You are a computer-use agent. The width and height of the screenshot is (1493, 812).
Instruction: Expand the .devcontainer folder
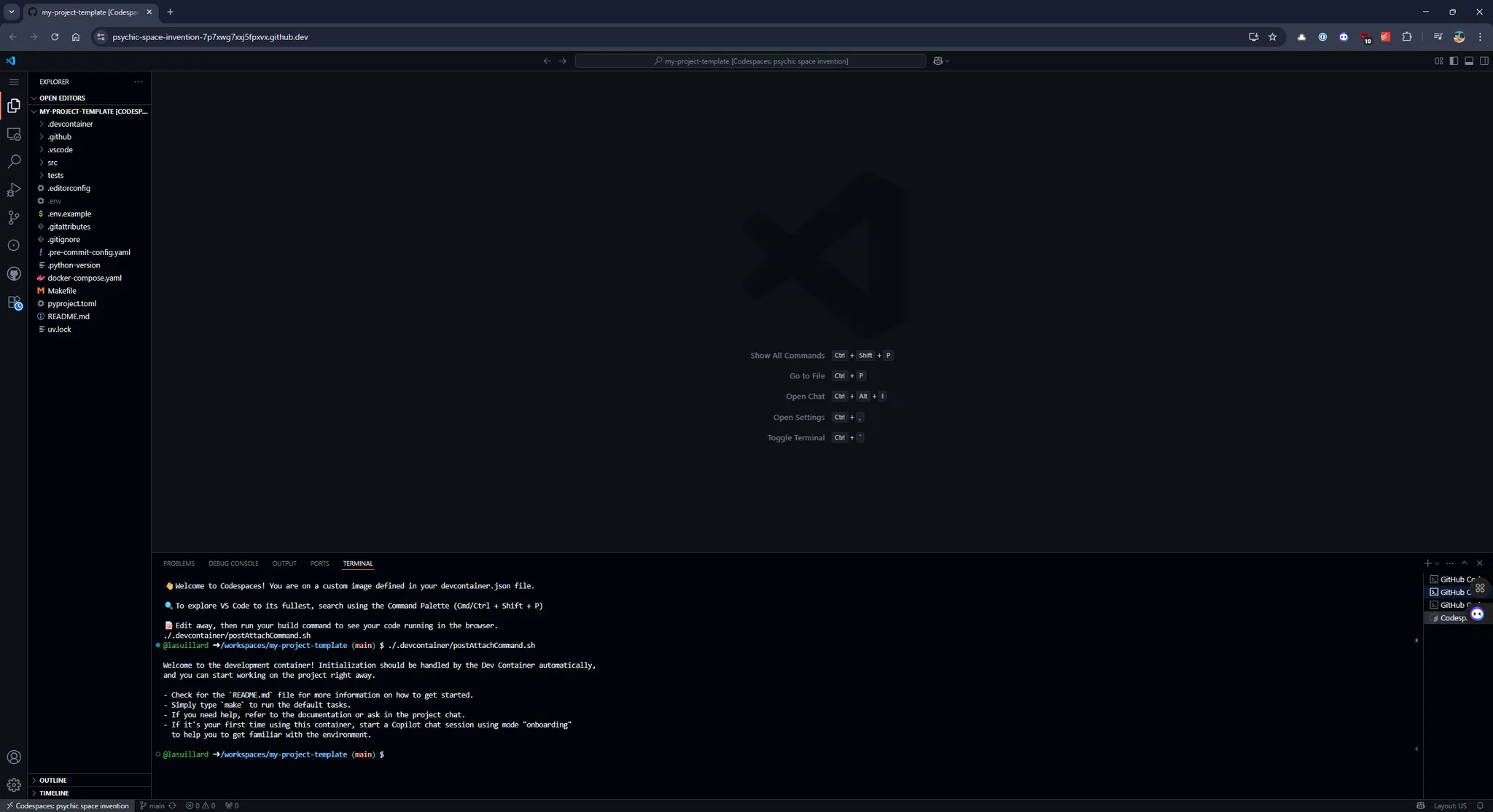70,124
